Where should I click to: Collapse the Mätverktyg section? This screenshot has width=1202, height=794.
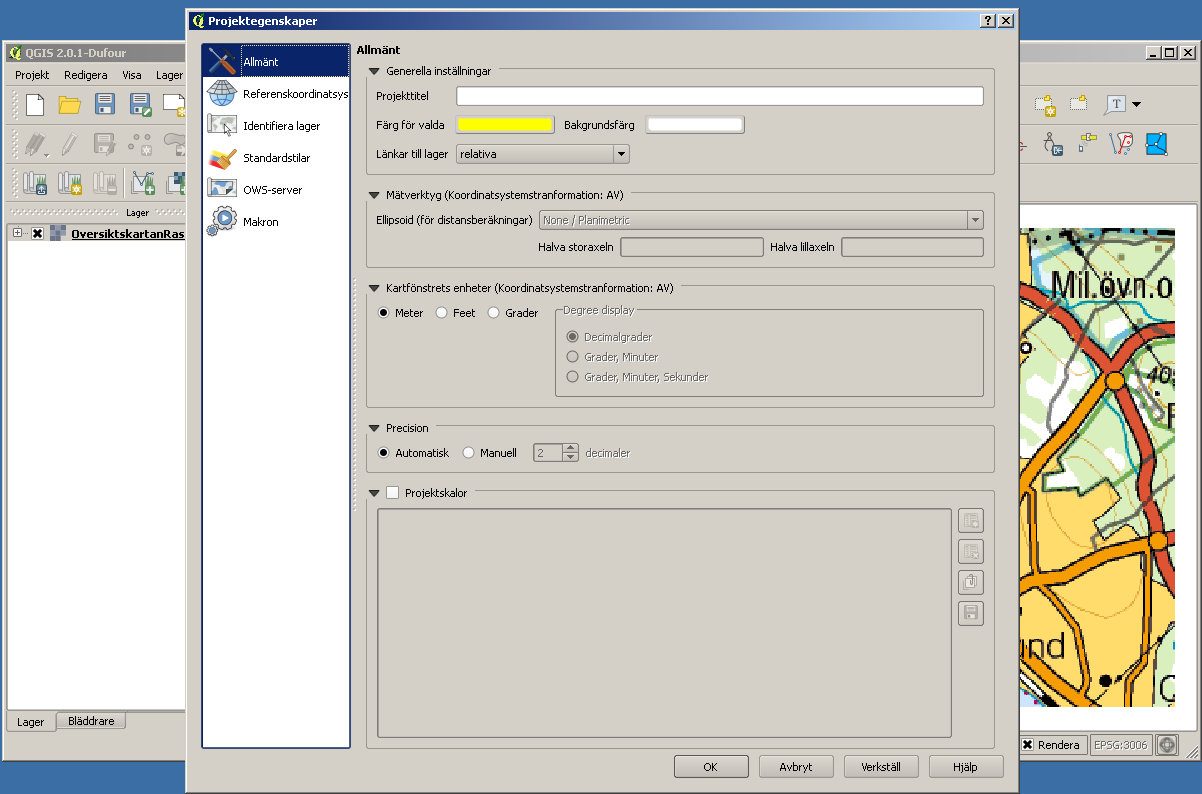[x=375, y=195]
